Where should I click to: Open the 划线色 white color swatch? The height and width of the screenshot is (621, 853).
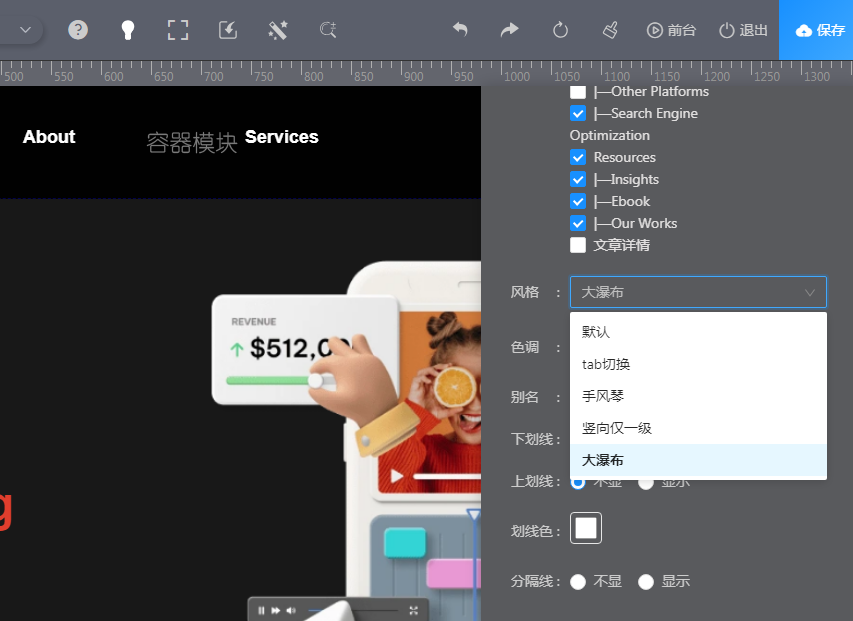coord(586,528)
